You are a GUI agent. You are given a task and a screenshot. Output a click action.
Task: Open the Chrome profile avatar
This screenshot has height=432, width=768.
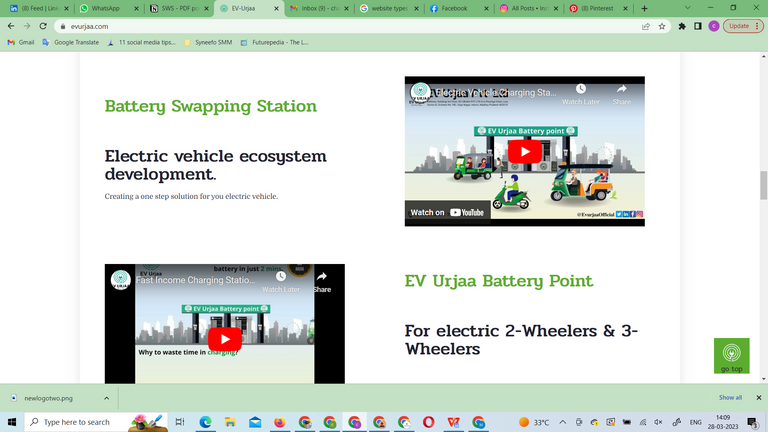click(x=714, y=26)
